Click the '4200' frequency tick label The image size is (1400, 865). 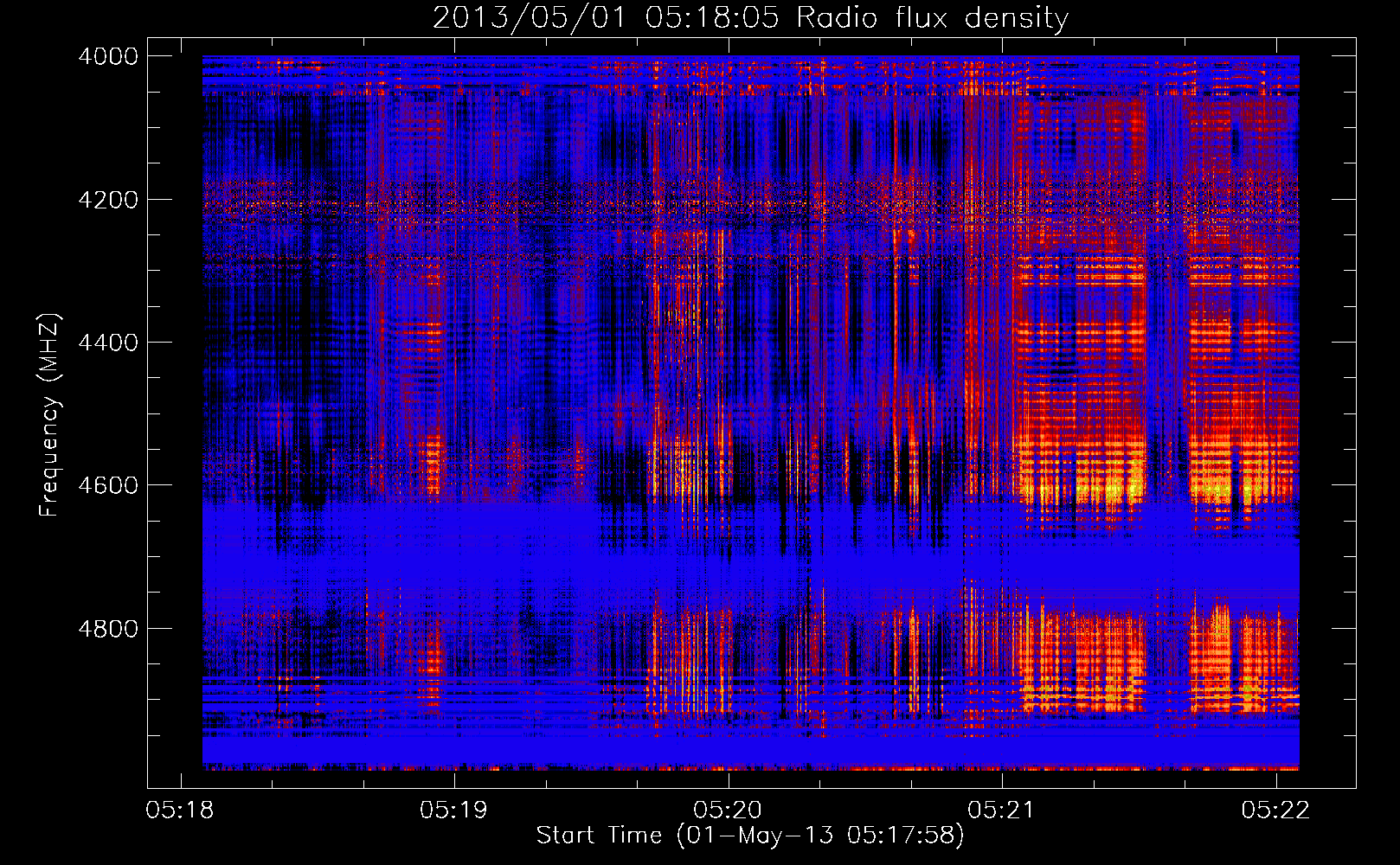click(x=108, y=200)
